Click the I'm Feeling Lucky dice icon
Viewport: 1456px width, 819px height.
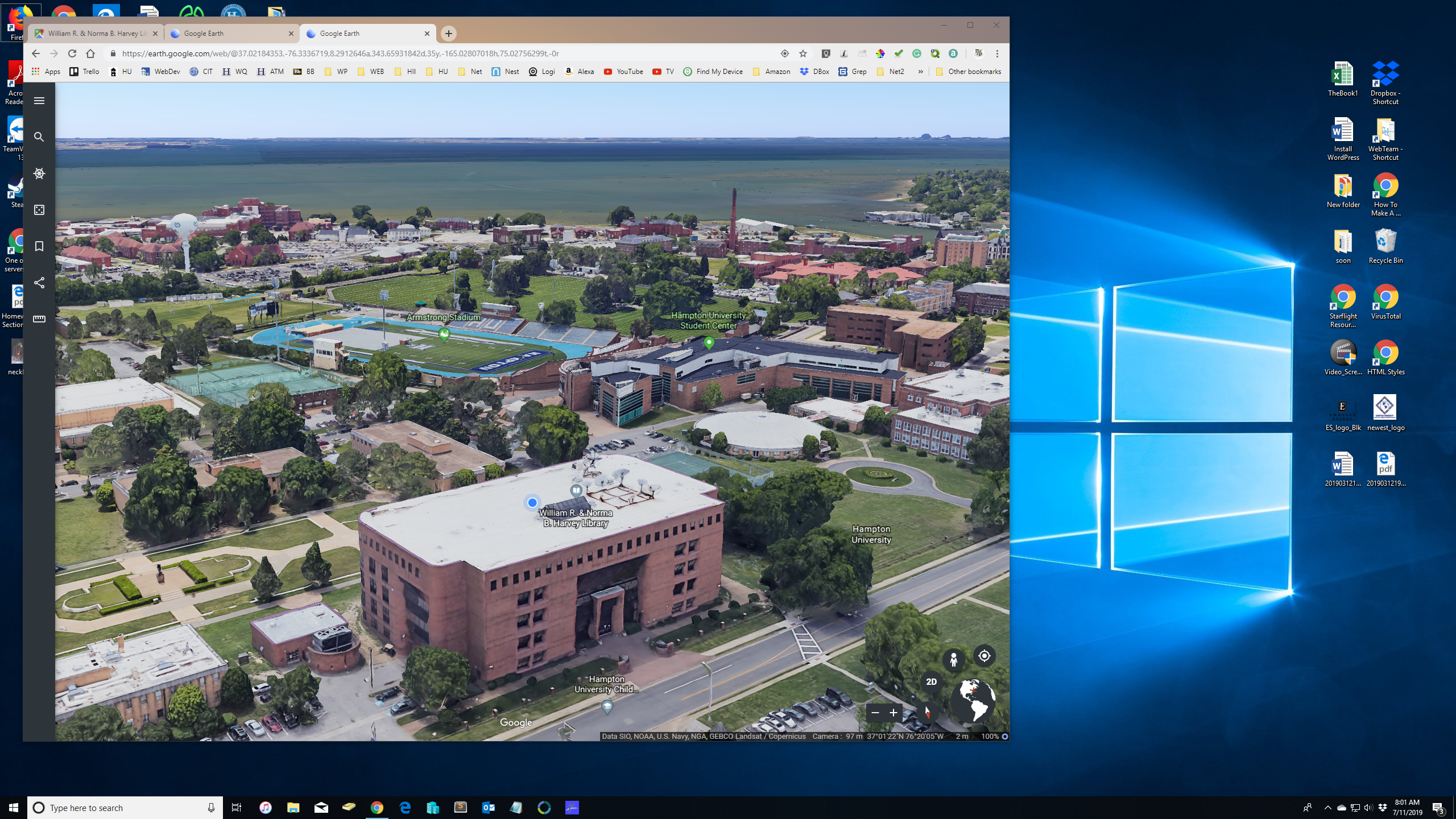click(x=39, y=210)
